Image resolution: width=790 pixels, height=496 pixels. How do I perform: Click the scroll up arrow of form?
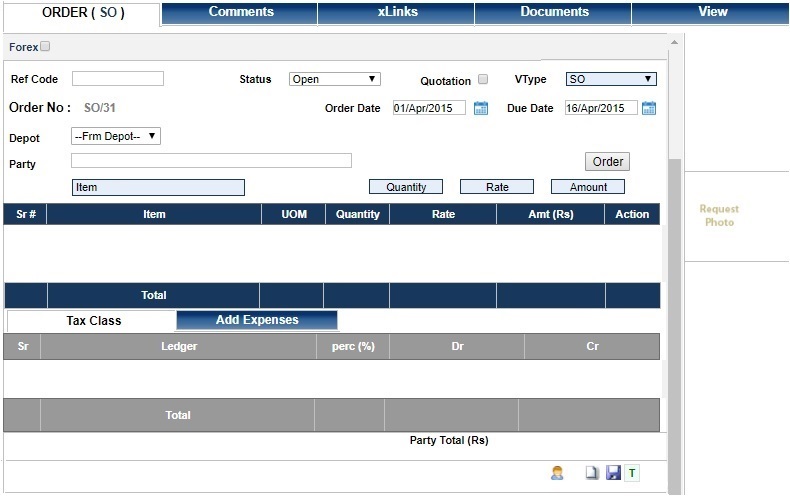point(674,42)
